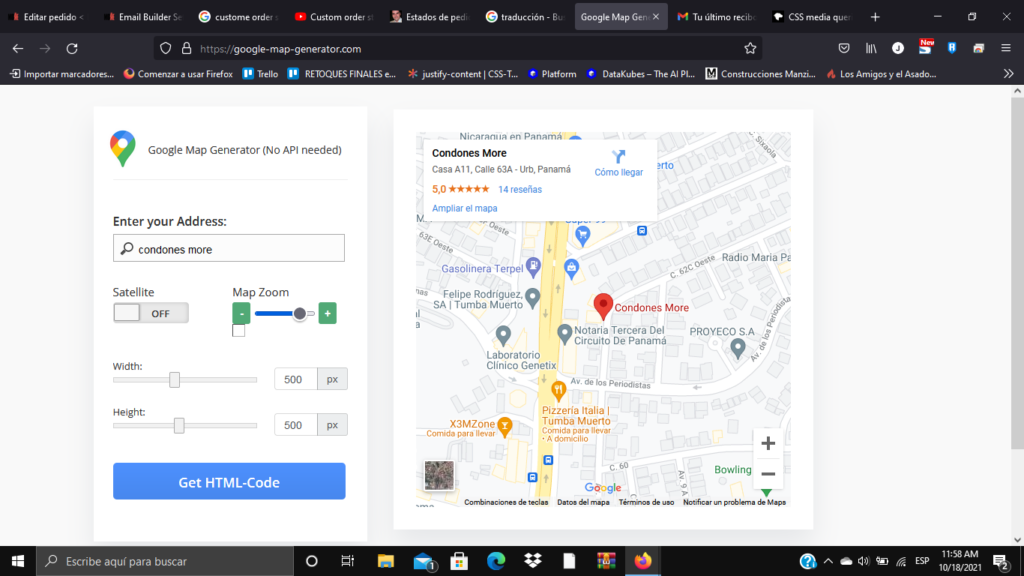This screenshot has width=1024, height=576.
Task: Switch to the Custom order YouTube tab
Action: coord(334,17)
